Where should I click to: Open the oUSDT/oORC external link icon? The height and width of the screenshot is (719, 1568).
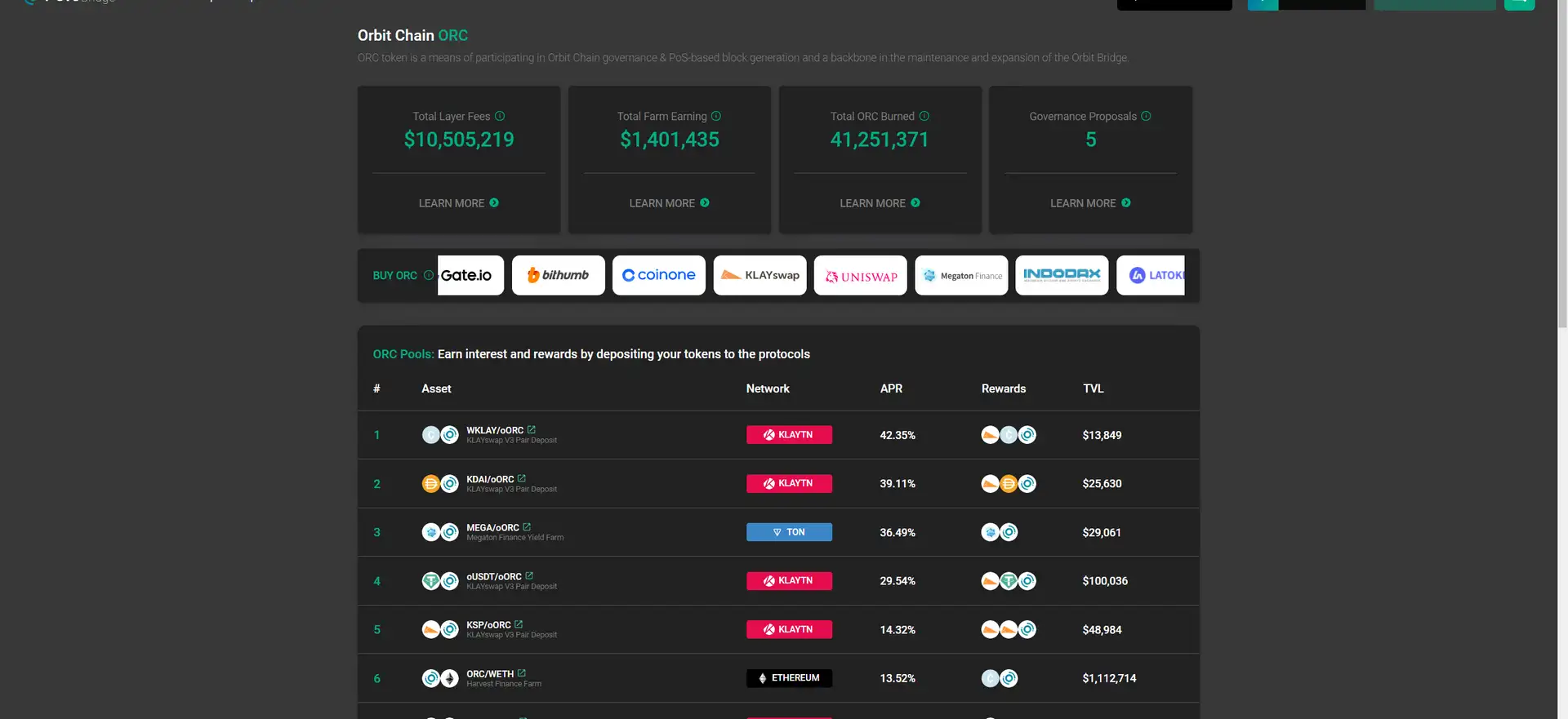529,576
